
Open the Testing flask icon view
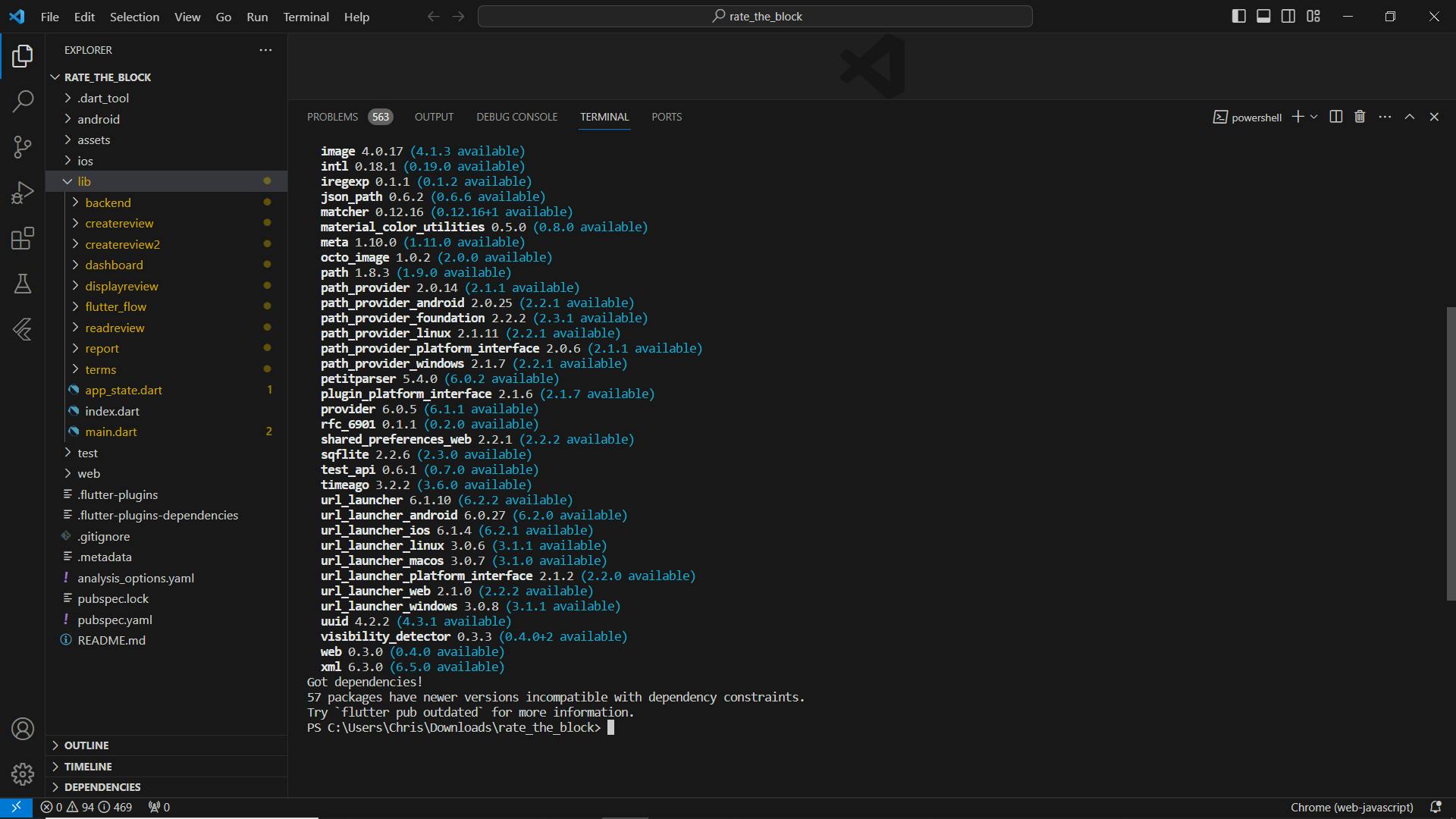tap(23, 284)
